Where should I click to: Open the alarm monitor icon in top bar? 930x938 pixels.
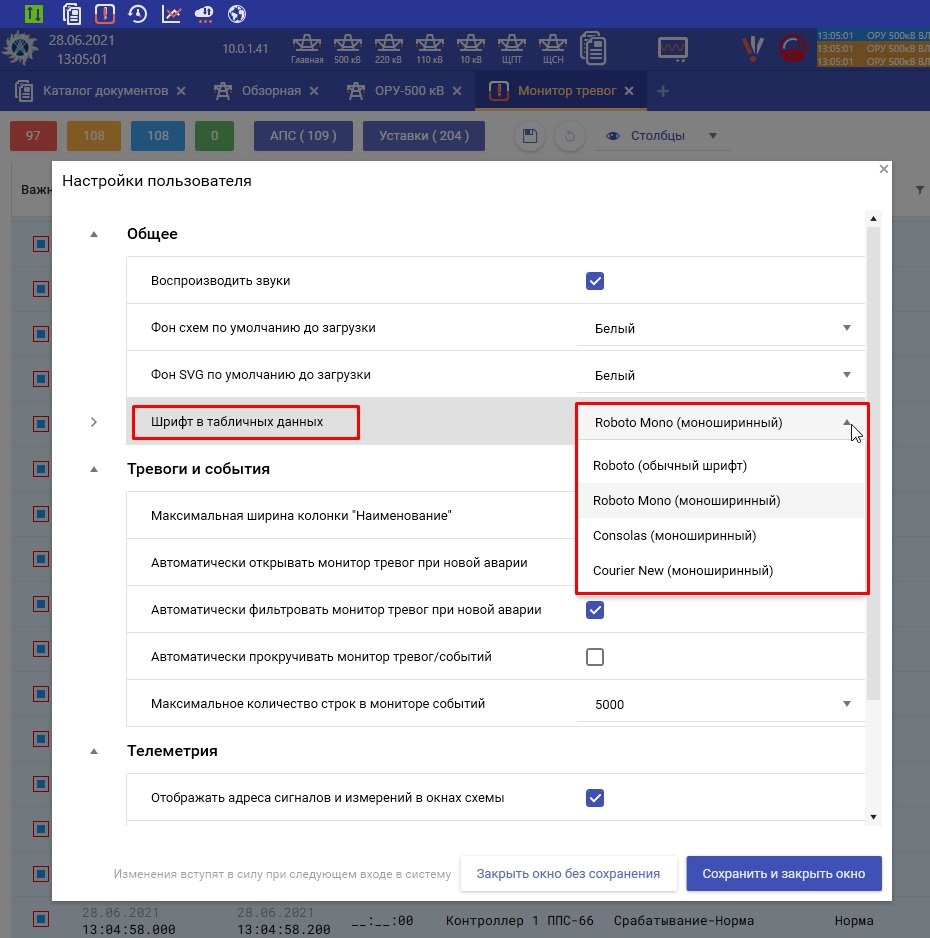[x=104, y=14]
